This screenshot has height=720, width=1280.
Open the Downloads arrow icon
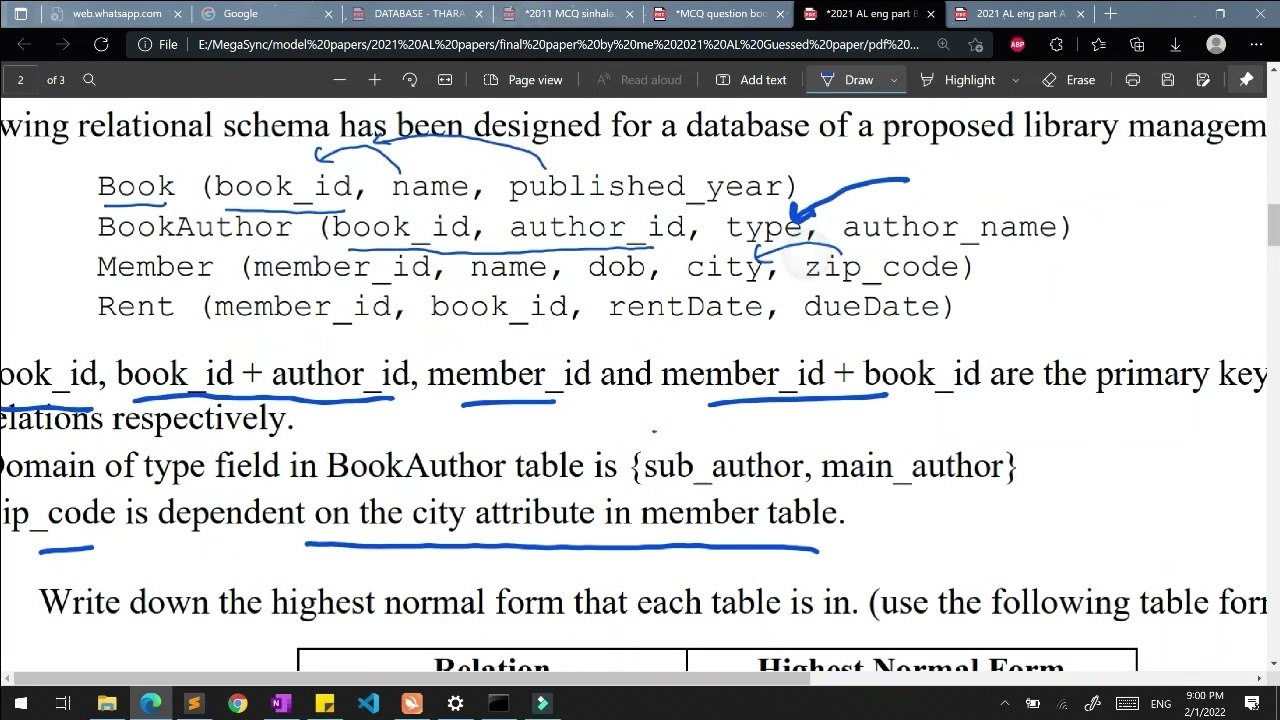(x=1176, y=45)
